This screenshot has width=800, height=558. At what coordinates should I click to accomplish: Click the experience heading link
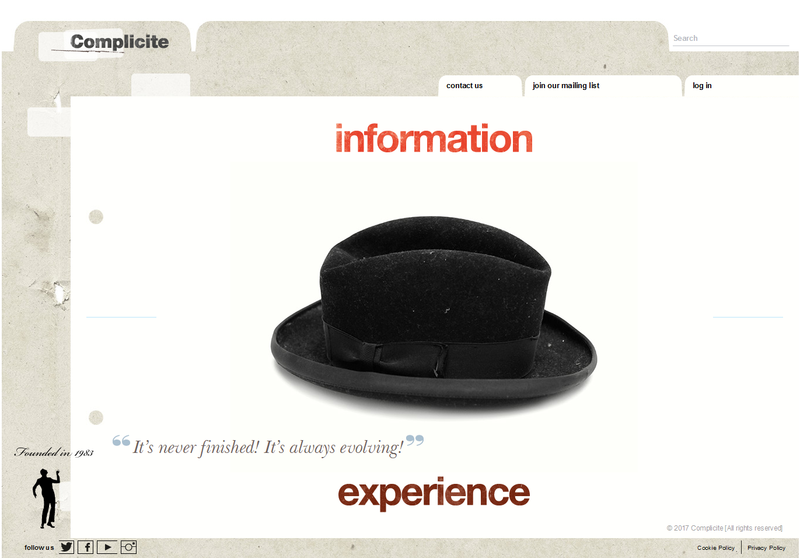pyautogui.click(x=434, y=493)
